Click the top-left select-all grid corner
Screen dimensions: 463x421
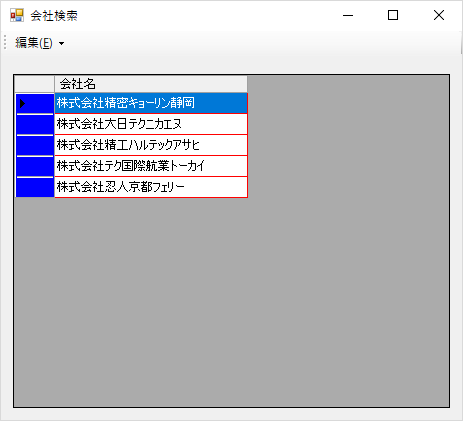point(35,84)
